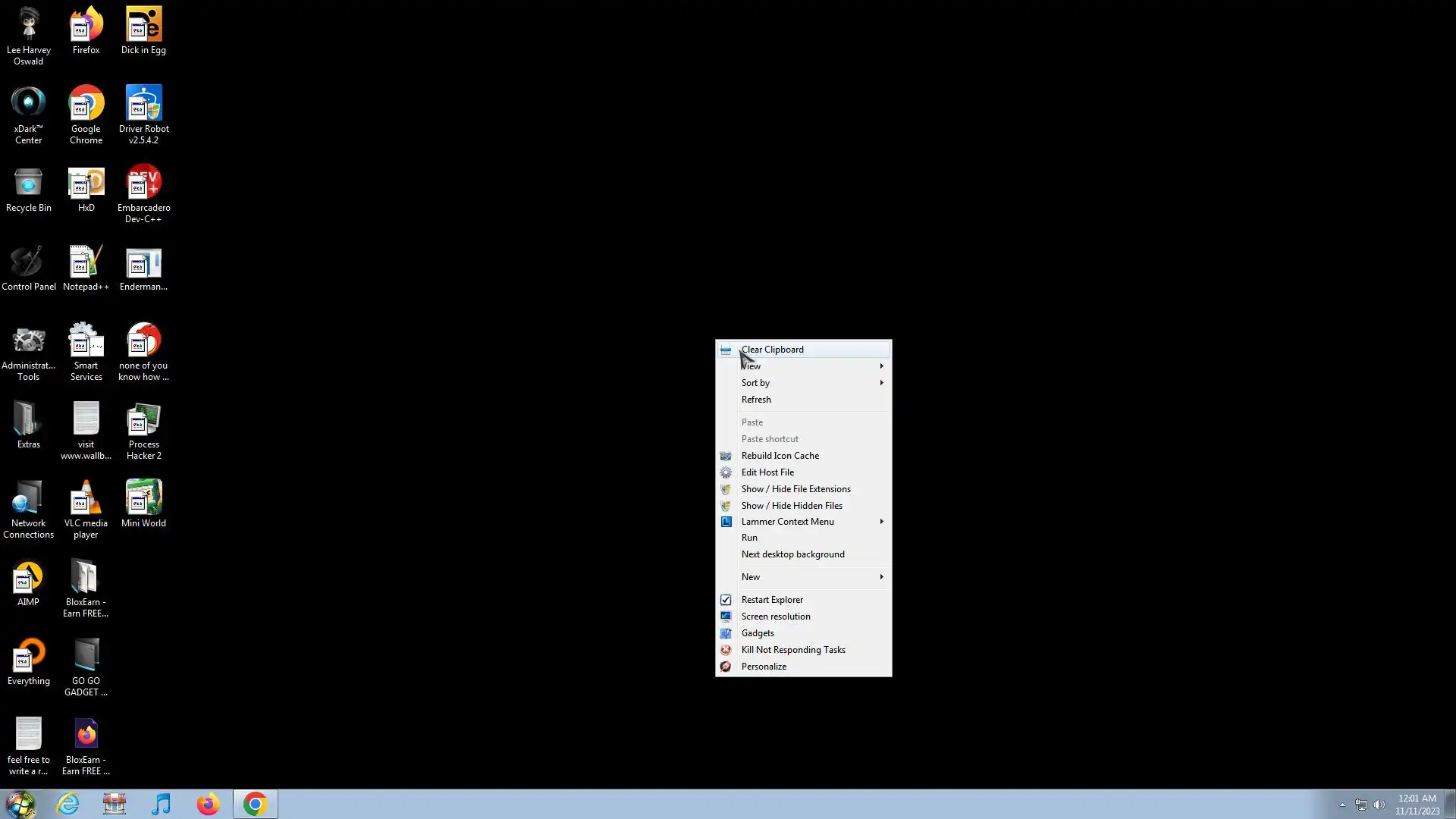Toggle Show / Hide Hidden Files
Viewport: 1456px width, 819px height.
[792, 506]
